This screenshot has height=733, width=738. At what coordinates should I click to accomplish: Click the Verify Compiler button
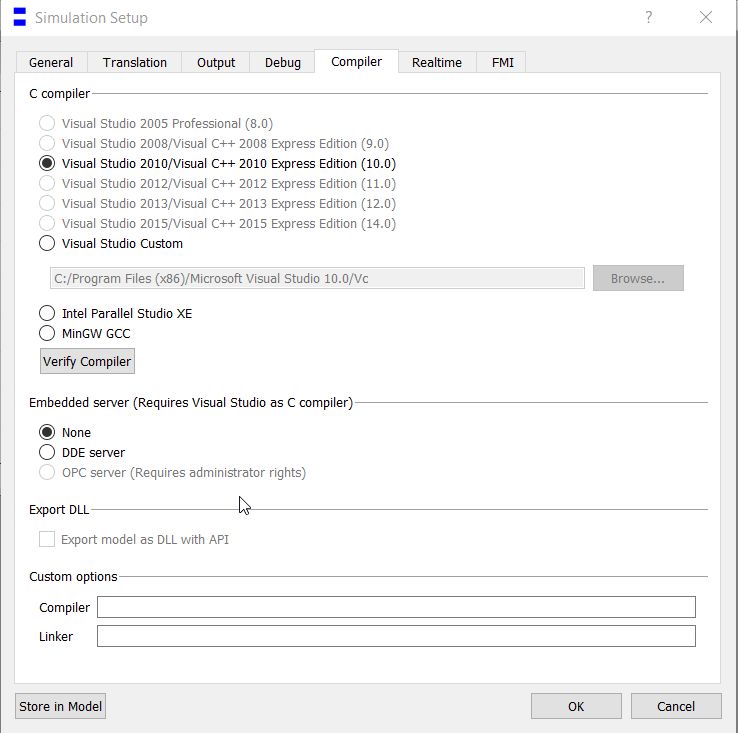(x=87, y=361)
